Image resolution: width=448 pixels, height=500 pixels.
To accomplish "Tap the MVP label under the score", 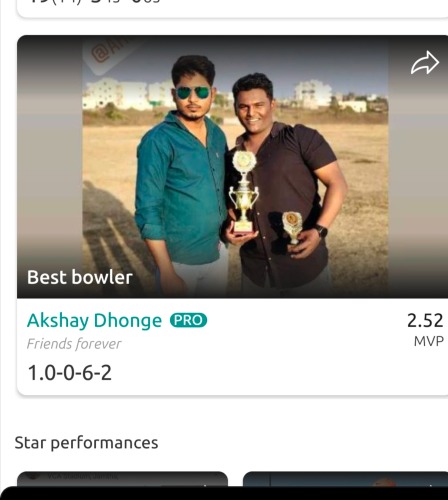I will tap(428, 341).
